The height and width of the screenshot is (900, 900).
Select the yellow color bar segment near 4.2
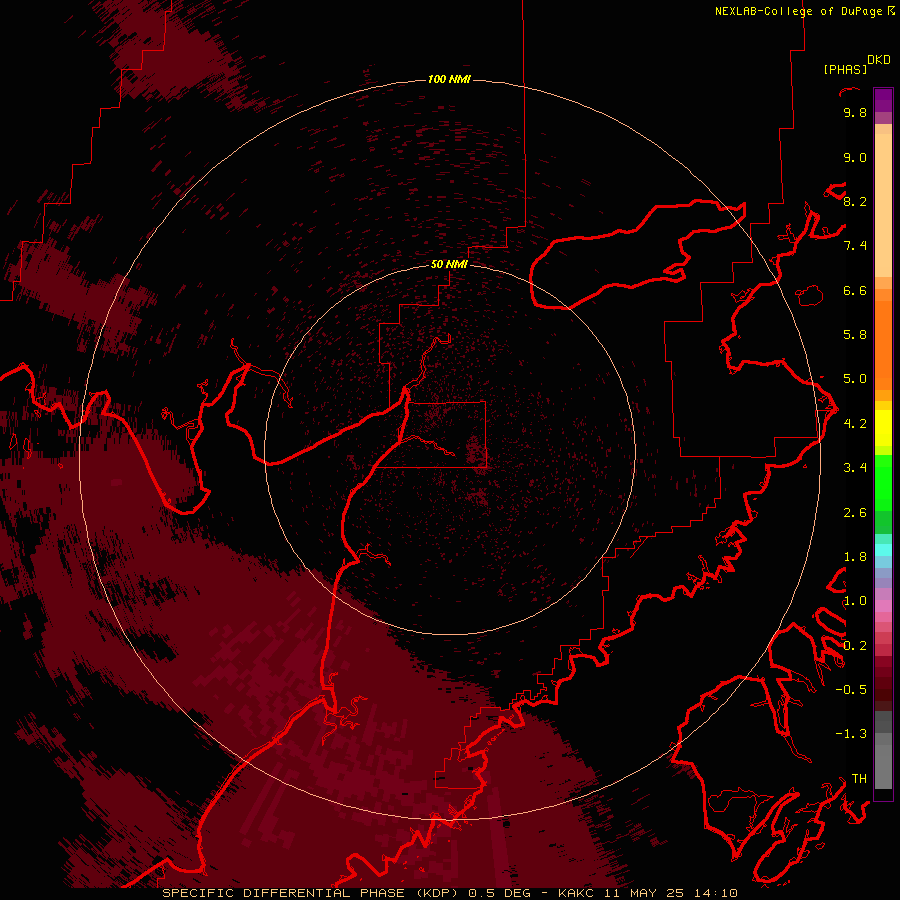pyautogui.click(x=883, y=428)
